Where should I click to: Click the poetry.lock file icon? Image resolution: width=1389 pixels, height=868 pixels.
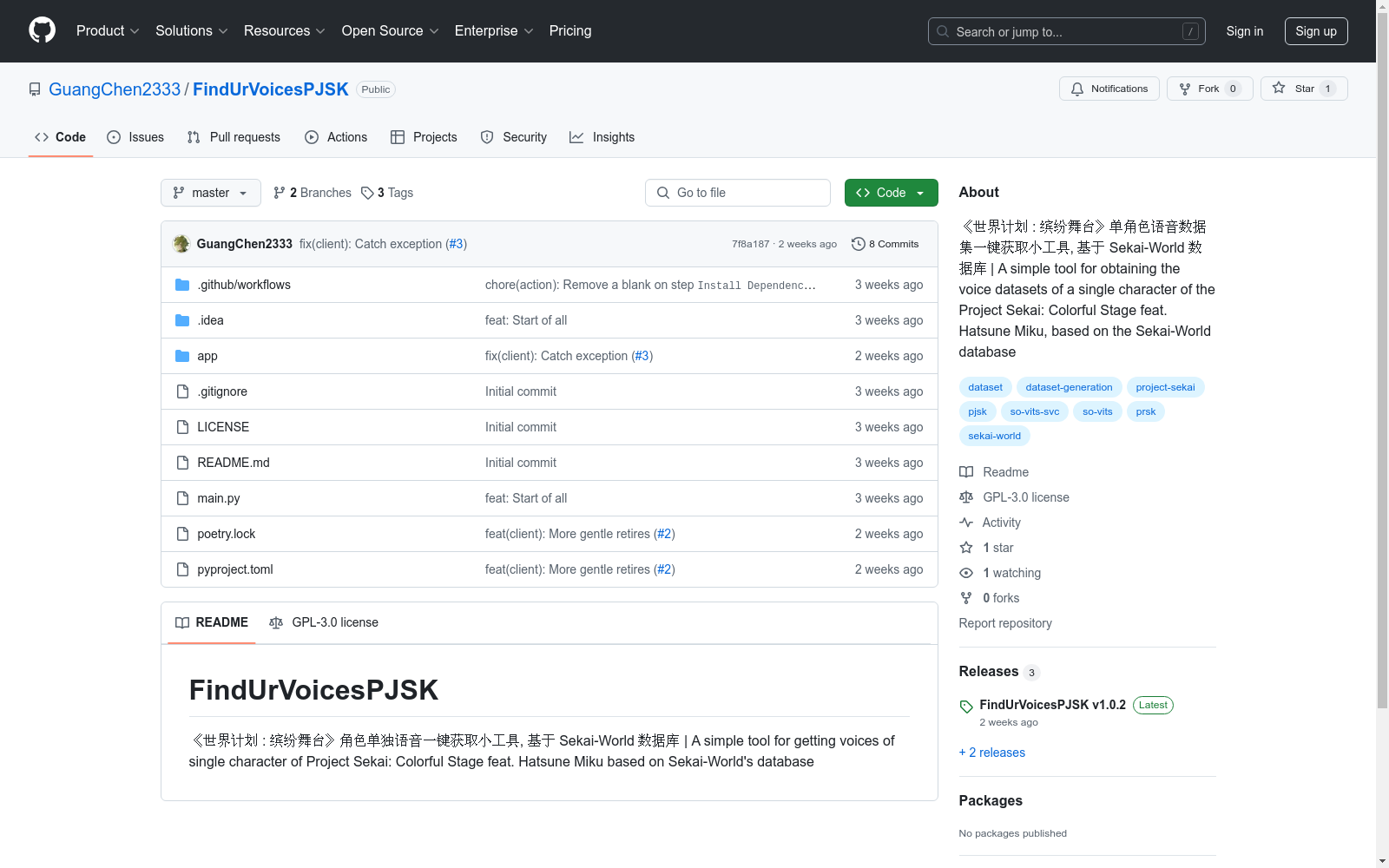coord(182,534)
